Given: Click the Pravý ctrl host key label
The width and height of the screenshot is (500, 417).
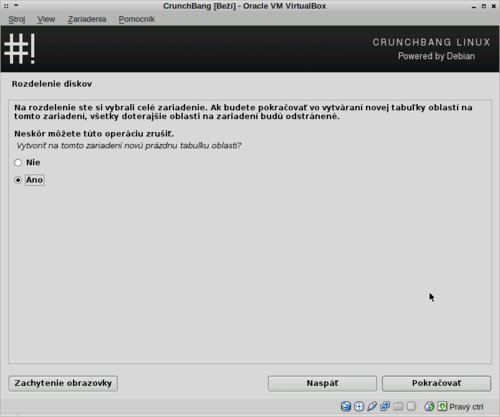Looking at the screenshot, I should pyautogui.click(x=466, y=407).
